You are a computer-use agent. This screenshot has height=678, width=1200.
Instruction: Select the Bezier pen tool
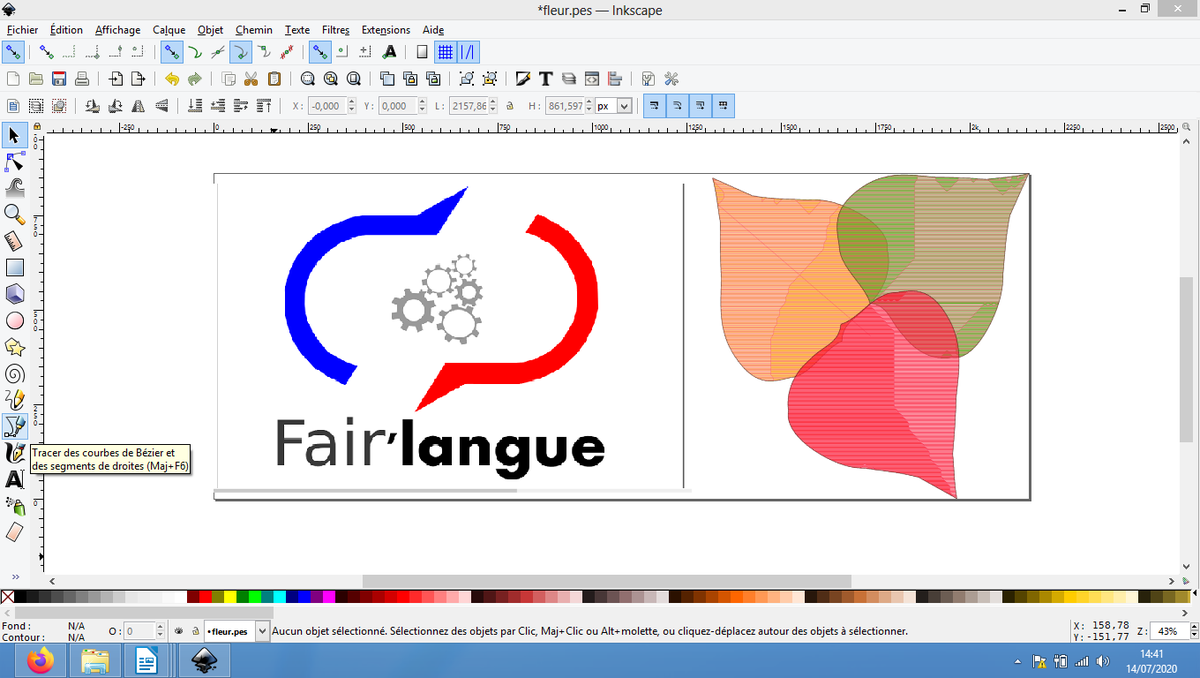pyautogui.click(x=14, y=427)
